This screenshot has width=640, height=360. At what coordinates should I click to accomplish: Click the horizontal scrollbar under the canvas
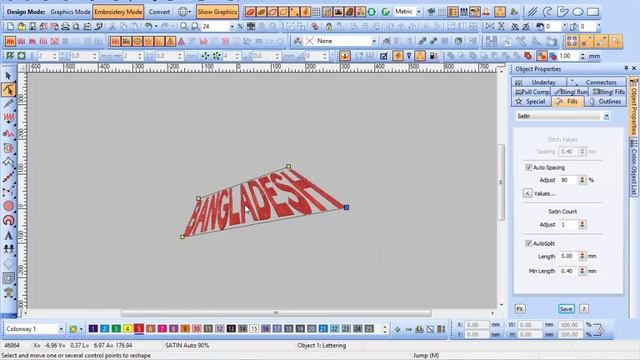point(276,313)
